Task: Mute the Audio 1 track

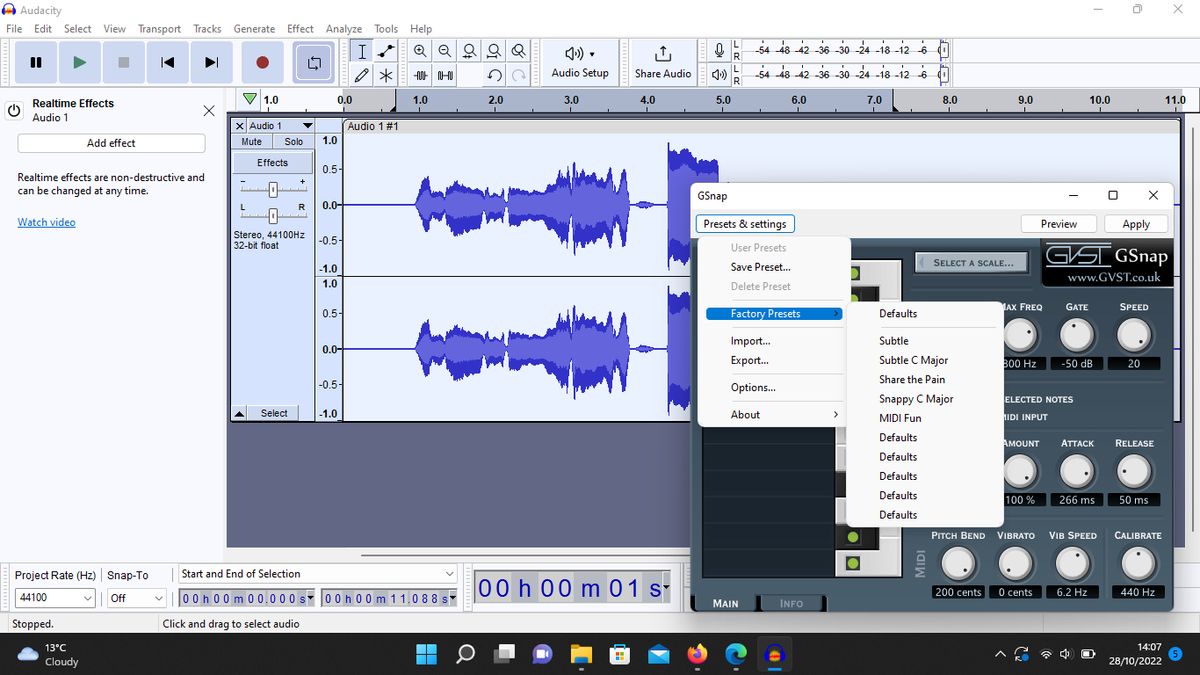Action: pyautogui.click(x=250, y=141)
